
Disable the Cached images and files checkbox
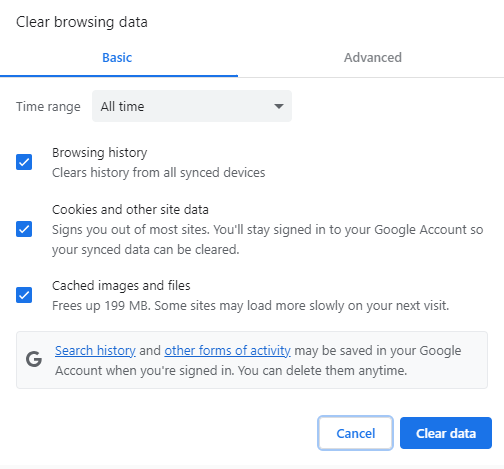[24, 295]
